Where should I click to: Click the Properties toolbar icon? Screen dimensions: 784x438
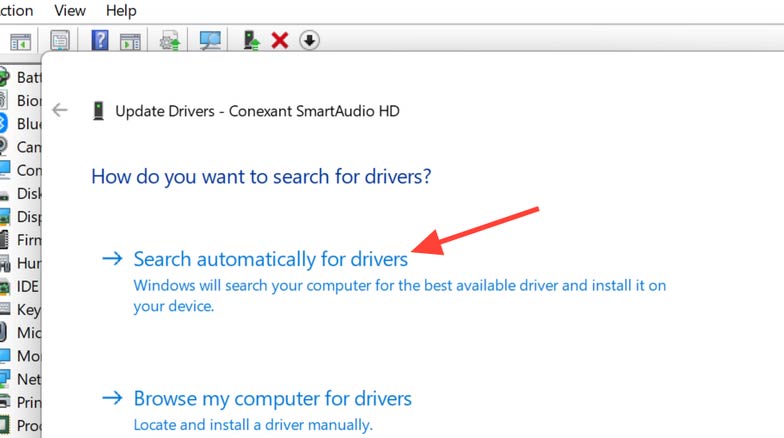60,40
